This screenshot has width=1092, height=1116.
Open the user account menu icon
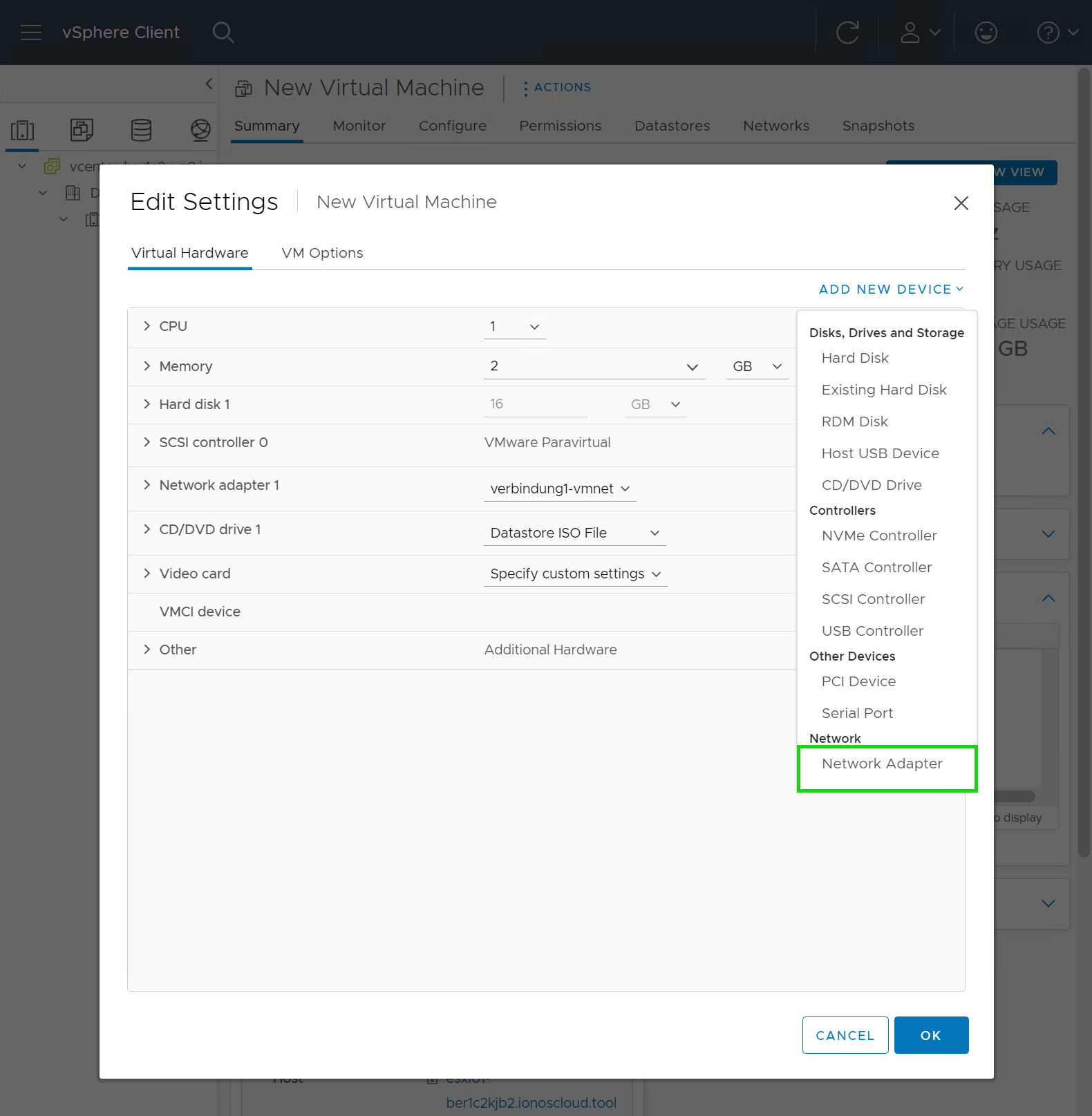(x=919, y=32)
